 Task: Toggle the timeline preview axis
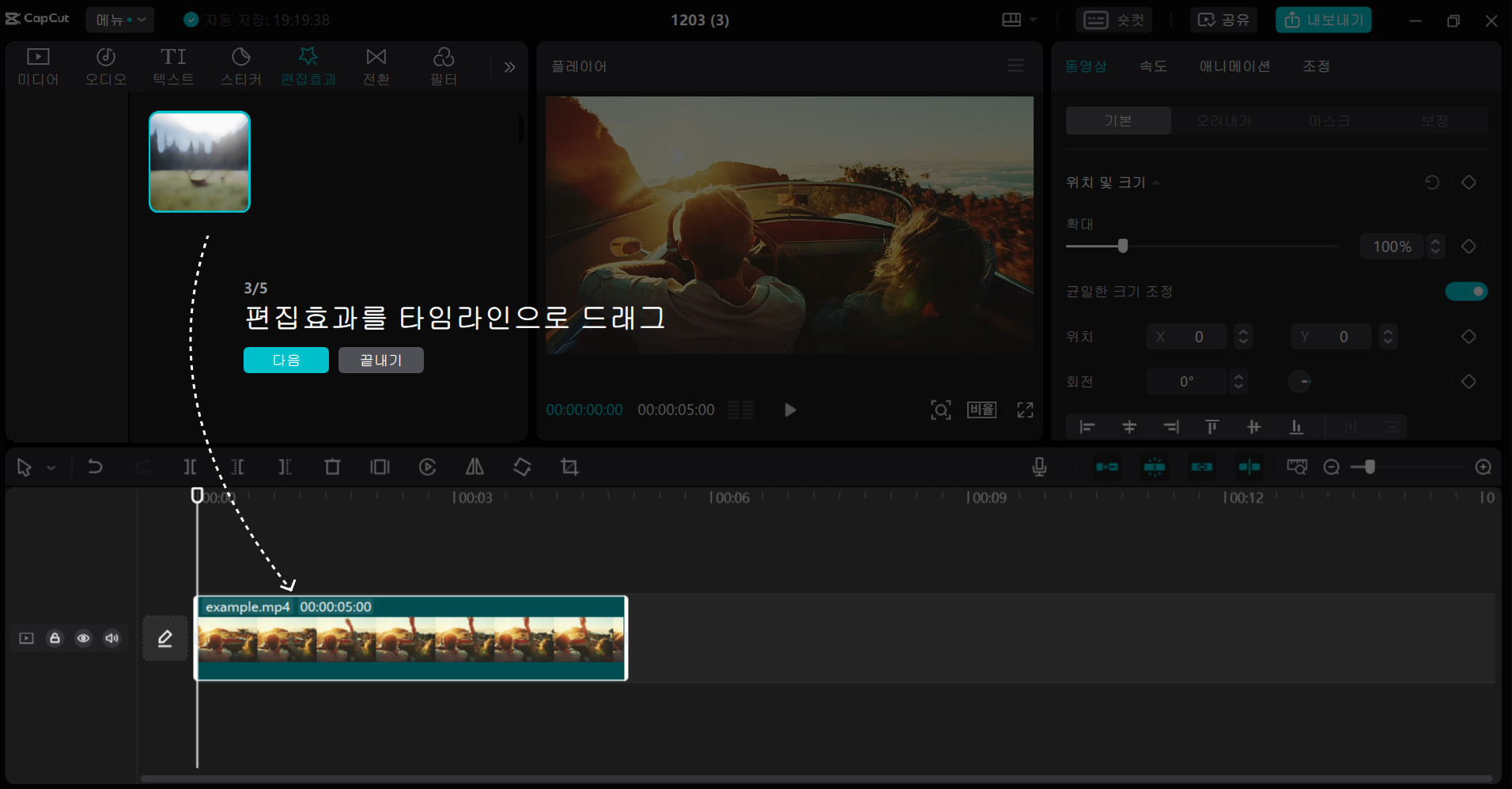click(x=1249, y=466)
